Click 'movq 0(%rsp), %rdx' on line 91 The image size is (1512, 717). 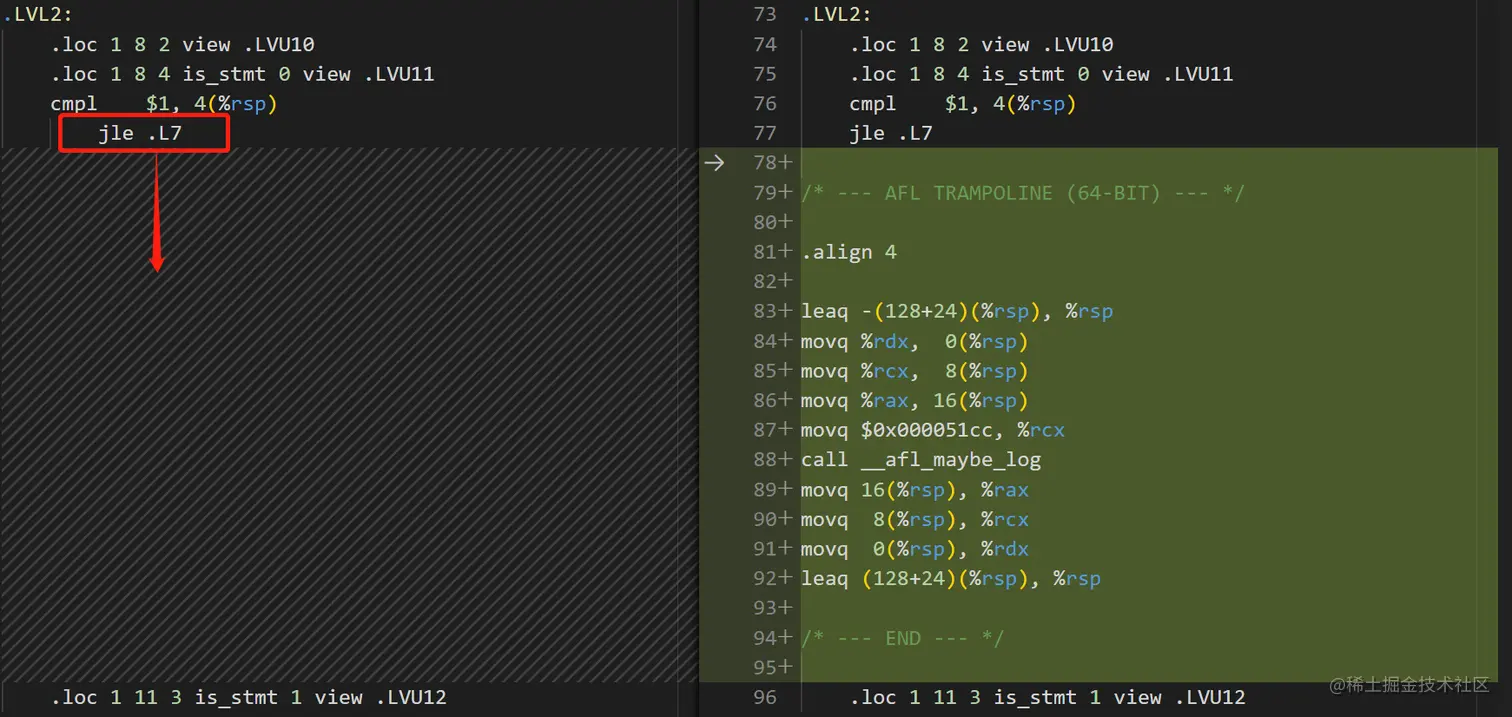(x=915, y=549)
